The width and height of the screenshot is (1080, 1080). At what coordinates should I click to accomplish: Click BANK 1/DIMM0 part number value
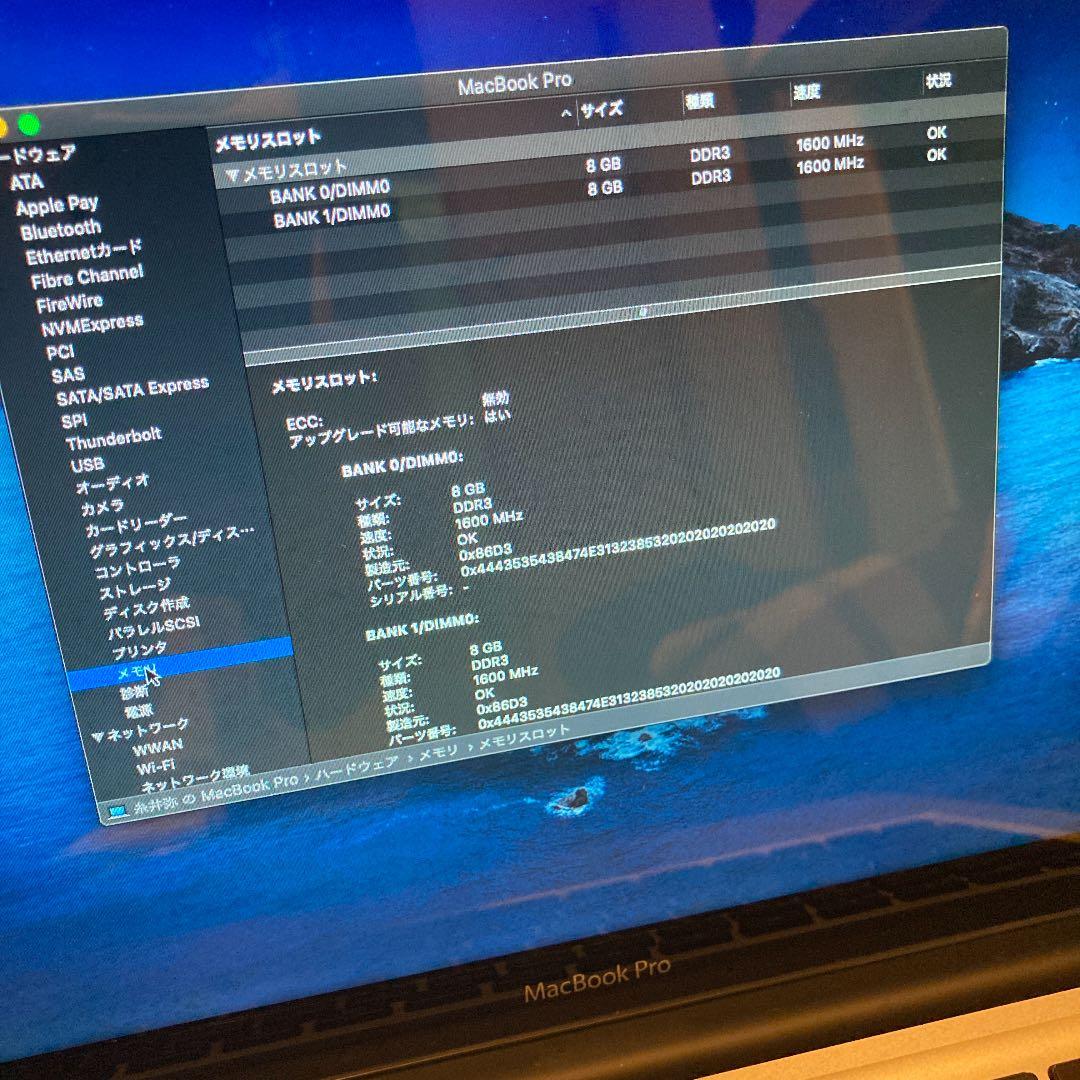[x=629, y=698]
